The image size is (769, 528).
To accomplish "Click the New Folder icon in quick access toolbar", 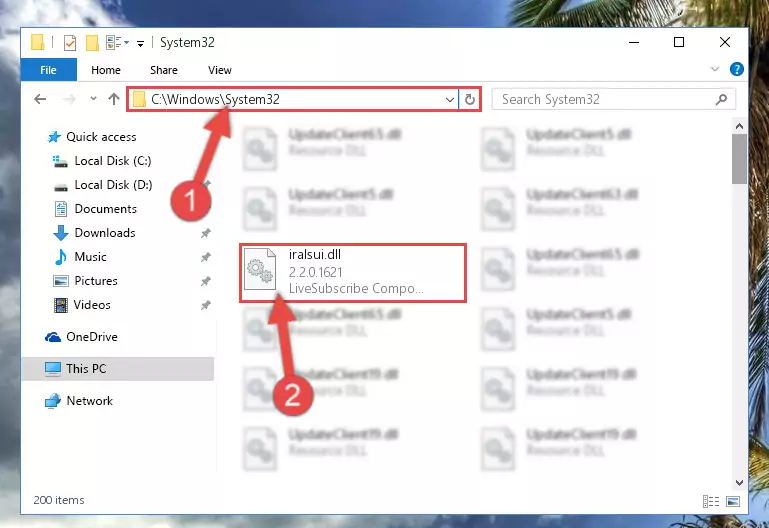I will click(92, 43).
